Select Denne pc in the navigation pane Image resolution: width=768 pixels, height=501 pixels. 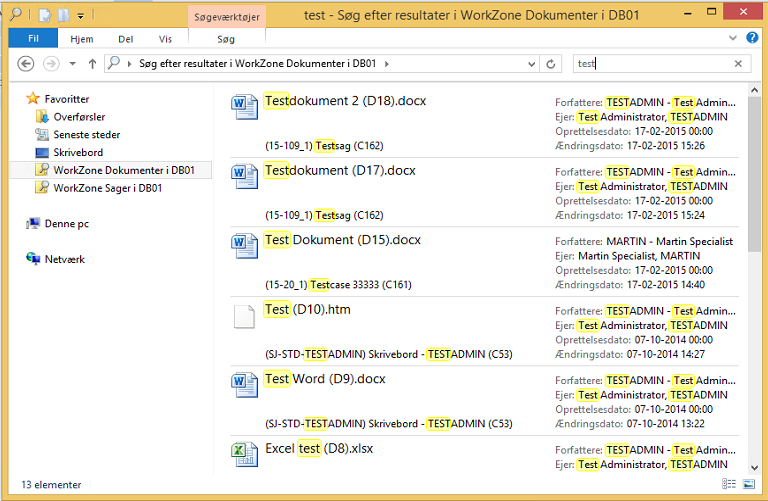[x=67, y=223]
